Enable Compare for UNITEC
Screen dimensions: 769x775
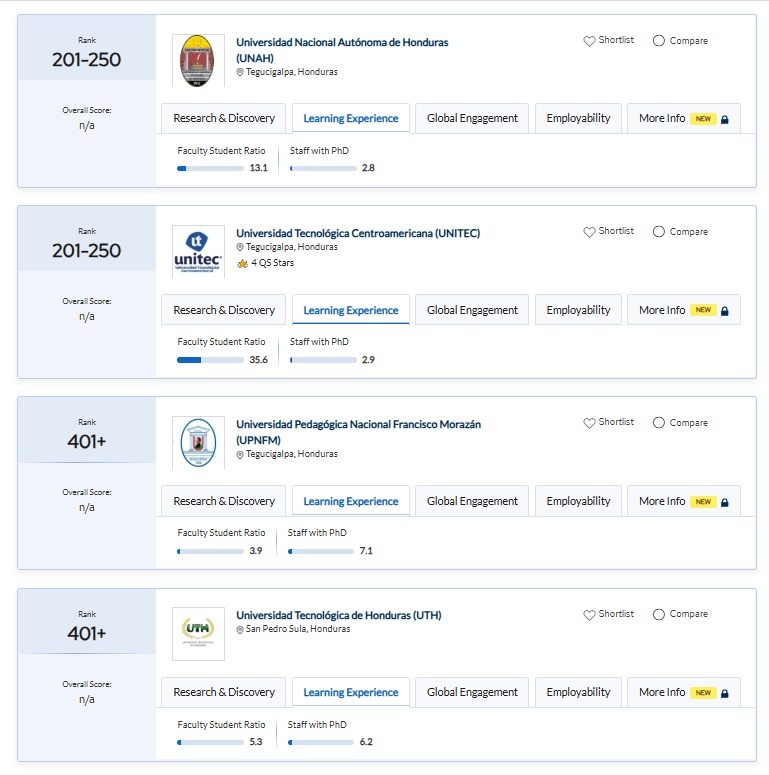coord(658,232)
